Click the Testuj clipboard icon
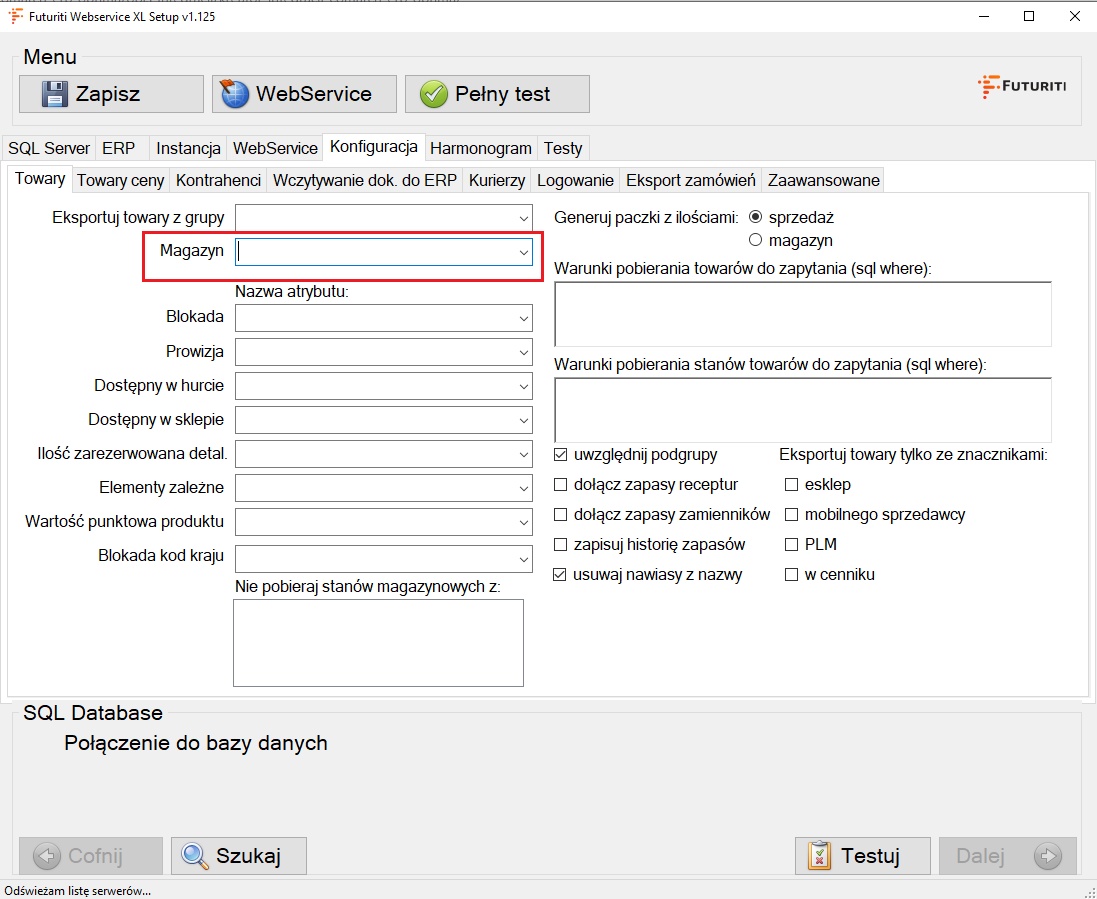The height and width of the screenshot is (899, 1097). (x=819, y=856)
